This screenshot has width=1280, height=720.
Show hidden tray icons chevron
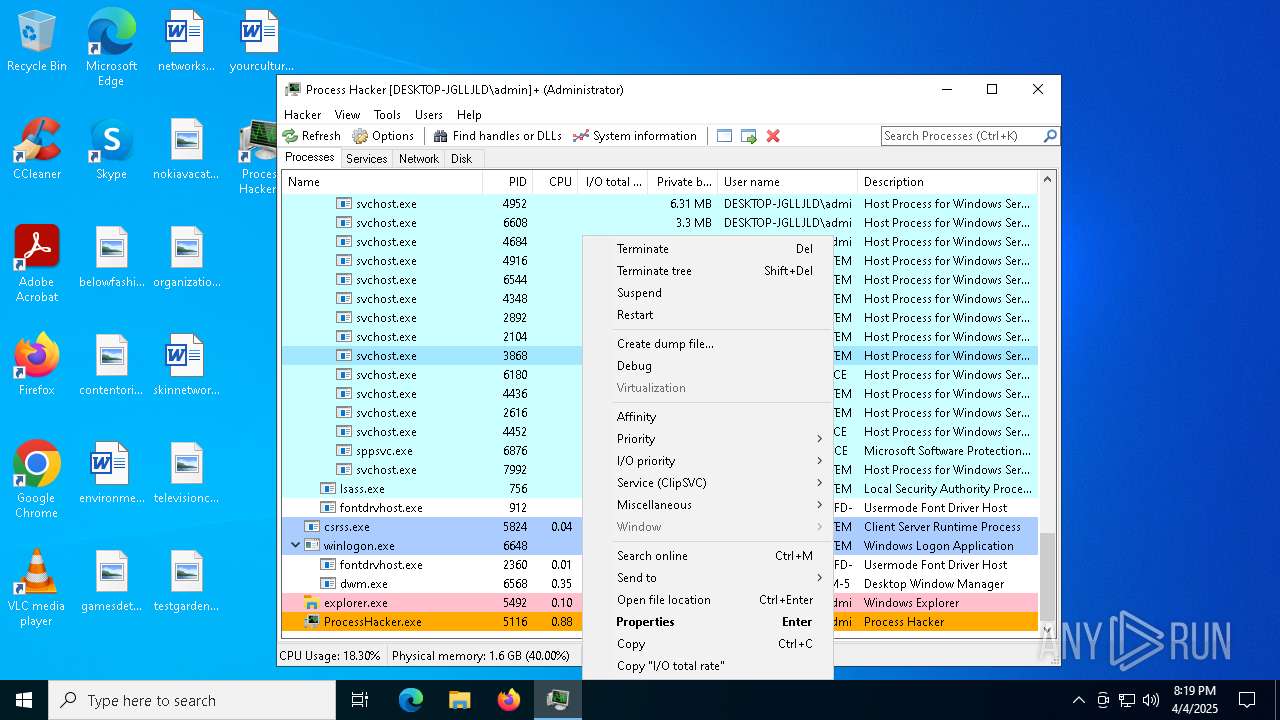tap(1078, 700)
